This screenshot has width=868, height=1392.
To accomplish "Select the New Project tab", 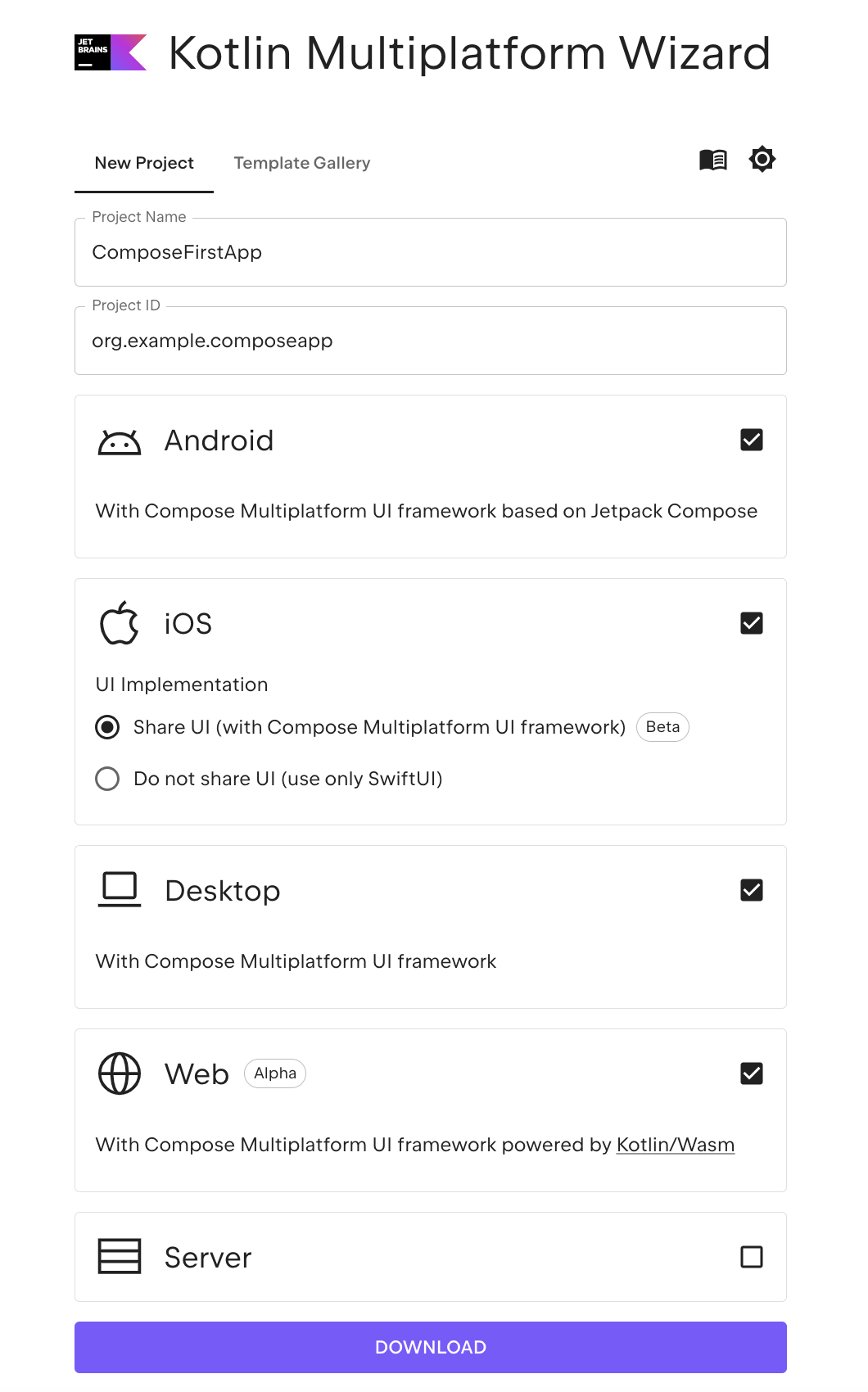I will (x=144, y=163).
